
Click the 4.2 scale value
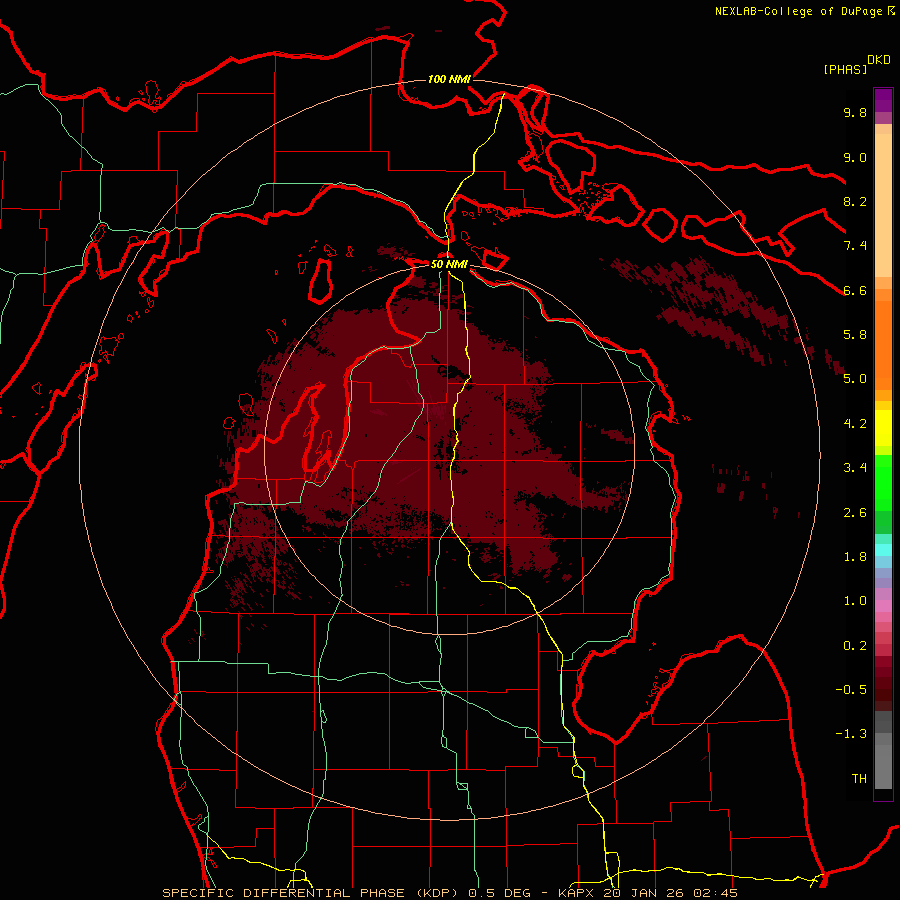[855, 424]
